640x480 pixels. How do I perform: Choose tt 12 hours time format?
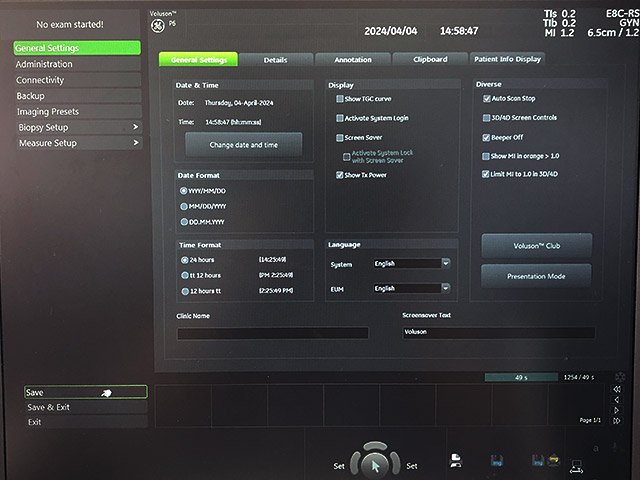pos(185,276)
